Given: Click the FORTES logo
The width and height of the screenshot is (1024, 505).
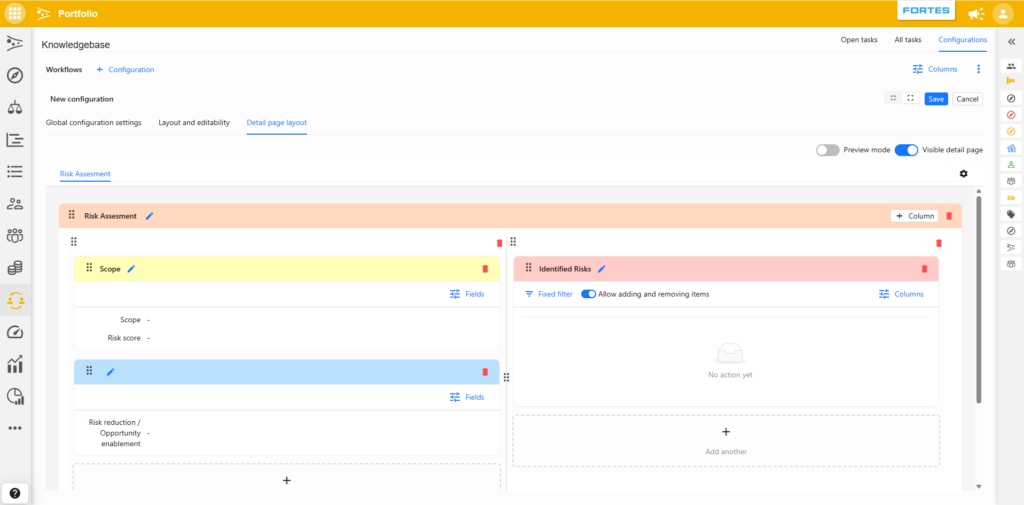Looking at the screenshot, I should [x=926, y=11].
